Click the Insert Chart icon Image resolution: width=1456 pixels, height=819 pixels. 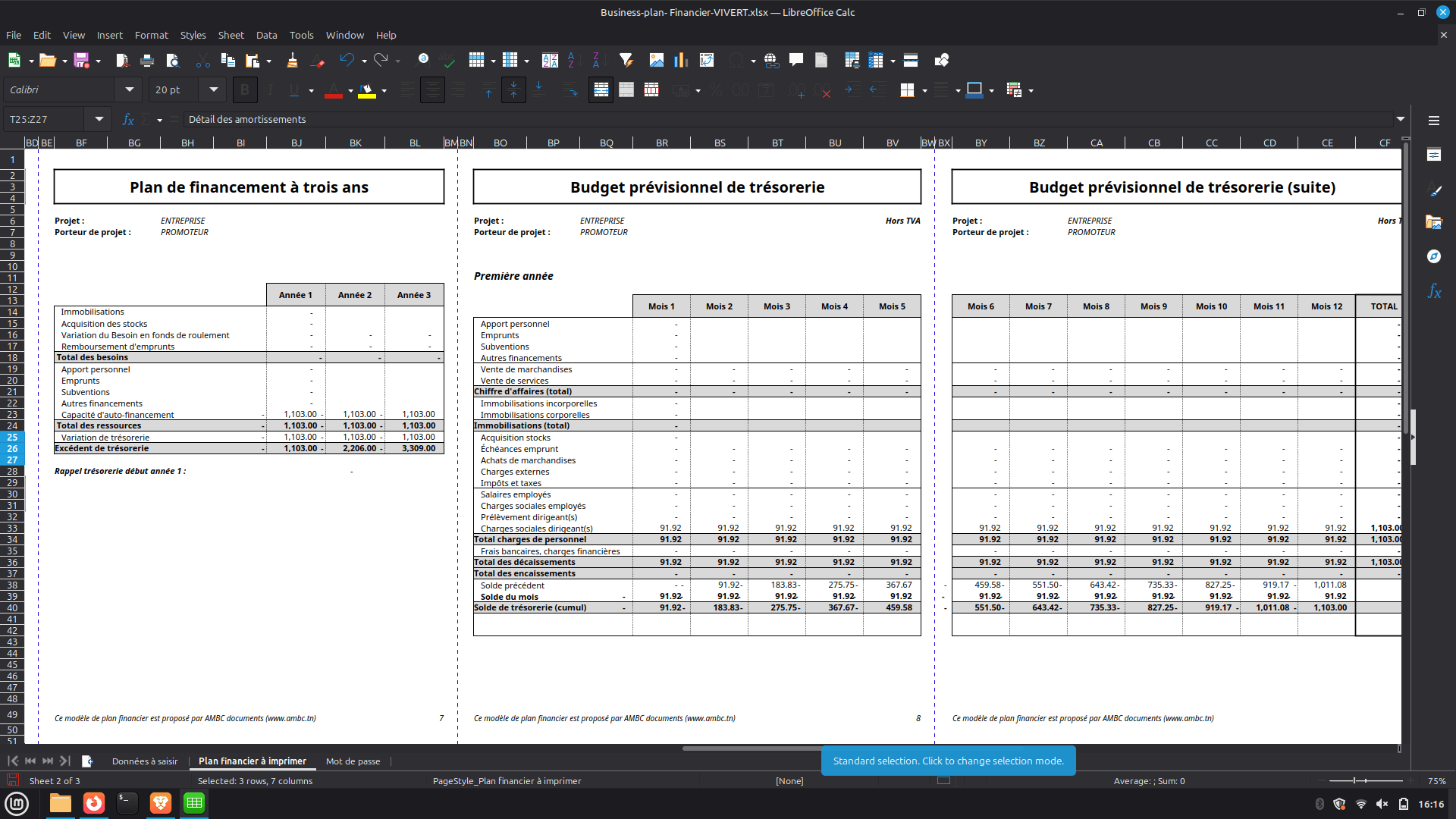pos(681,61)
